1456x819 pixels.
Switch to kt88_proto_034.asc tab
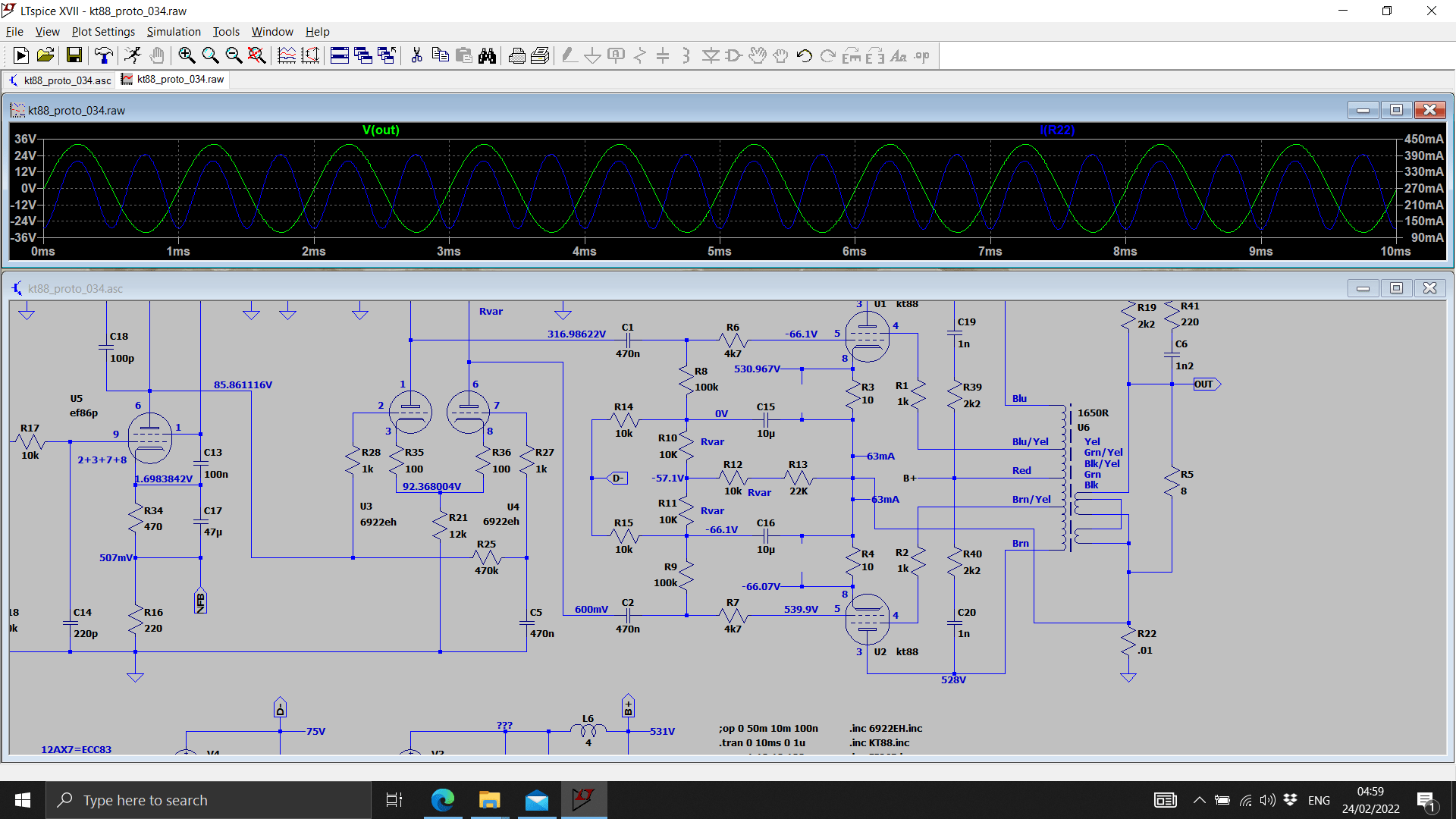pos(60,80)
